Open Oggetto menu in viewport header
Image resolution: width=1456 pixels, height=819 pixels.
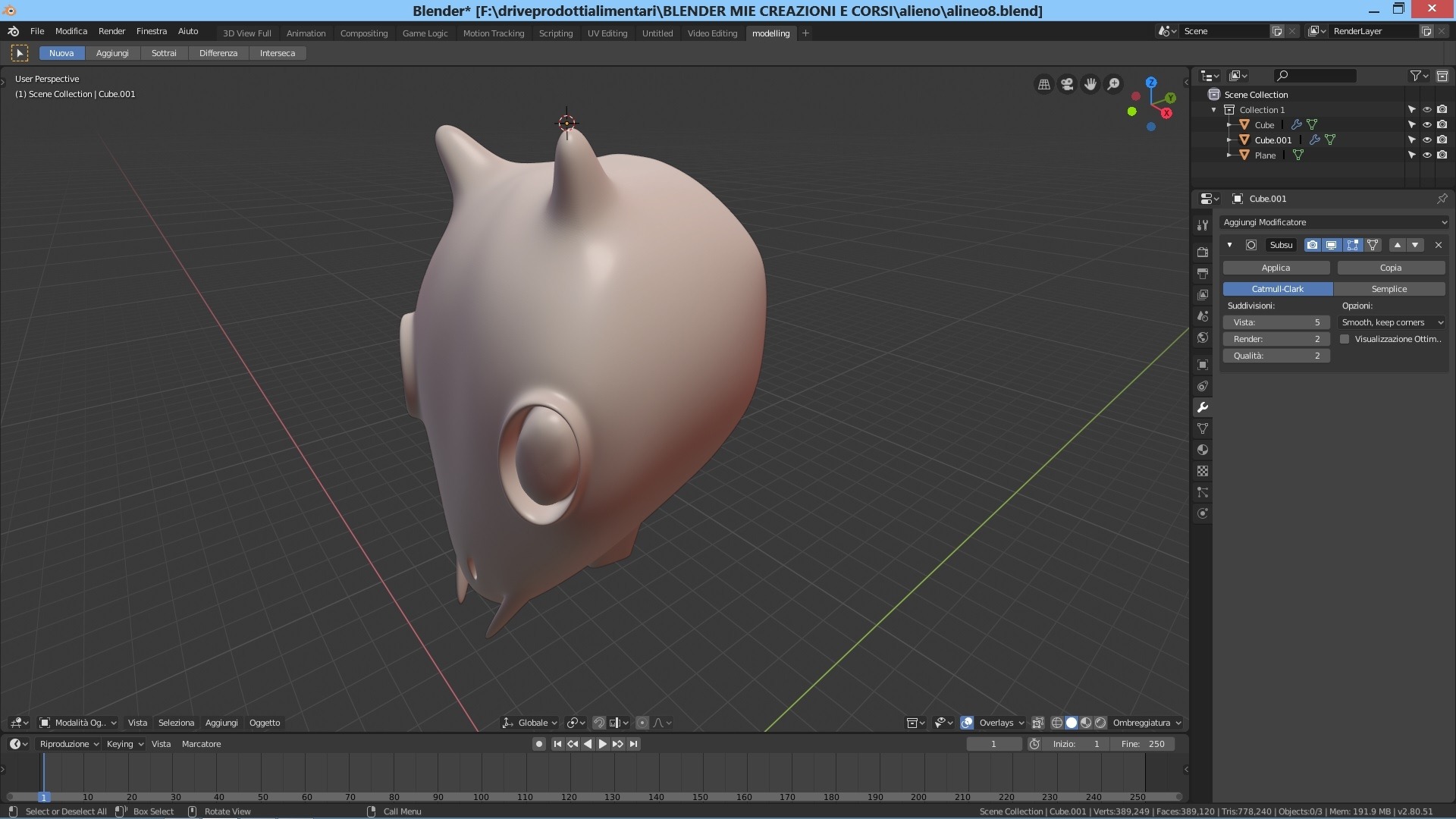265,723
